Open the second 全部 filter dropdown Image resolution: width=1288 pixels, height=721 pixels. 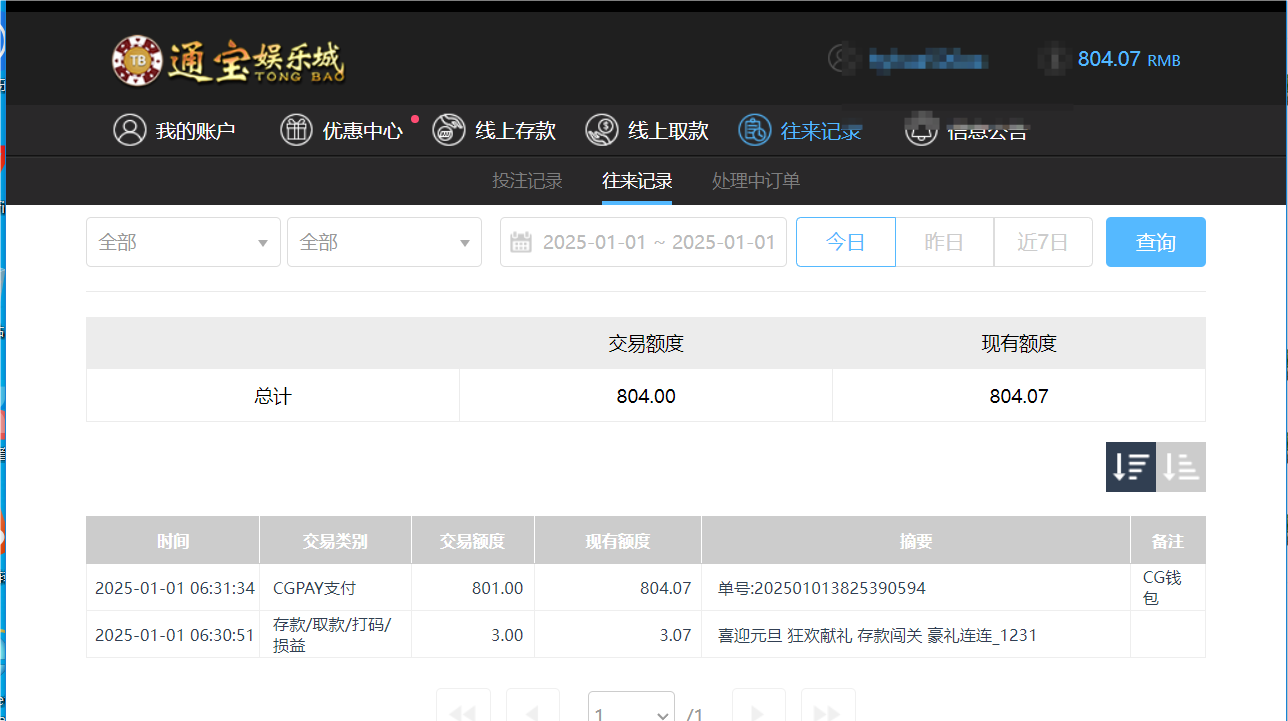[384, 242]
